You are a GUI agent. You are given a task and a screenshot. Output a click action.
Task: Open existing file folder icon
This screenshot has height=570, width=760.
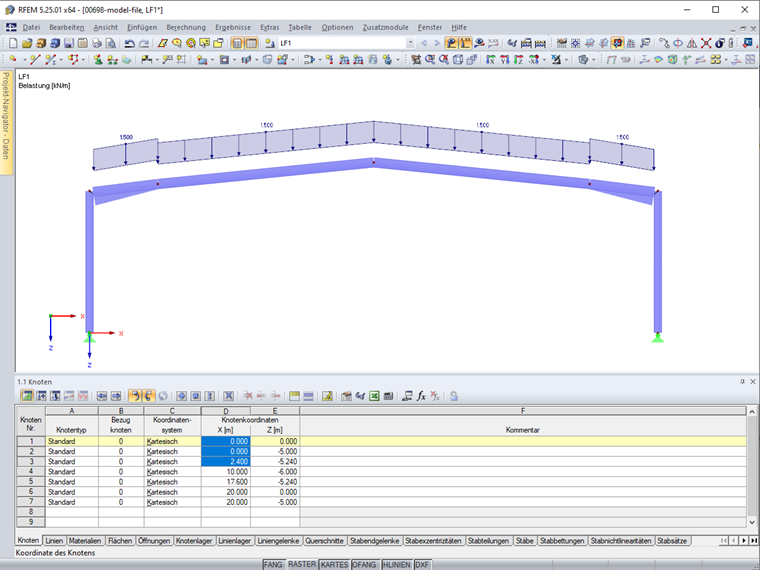[27, 43]
